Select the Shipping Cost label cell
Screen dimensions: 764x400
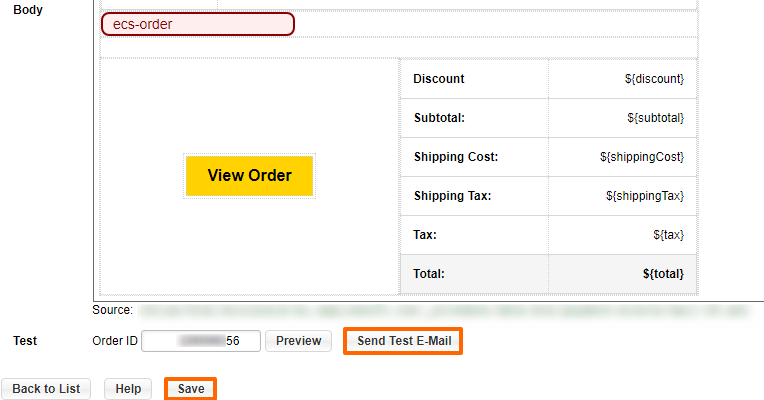[x=455, y=157]
